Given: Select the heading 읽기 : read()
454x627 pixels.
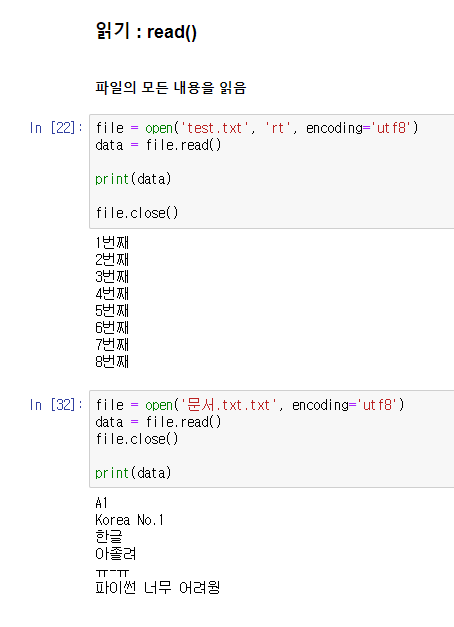Looking at the screenshot, I should click(146, 32).
